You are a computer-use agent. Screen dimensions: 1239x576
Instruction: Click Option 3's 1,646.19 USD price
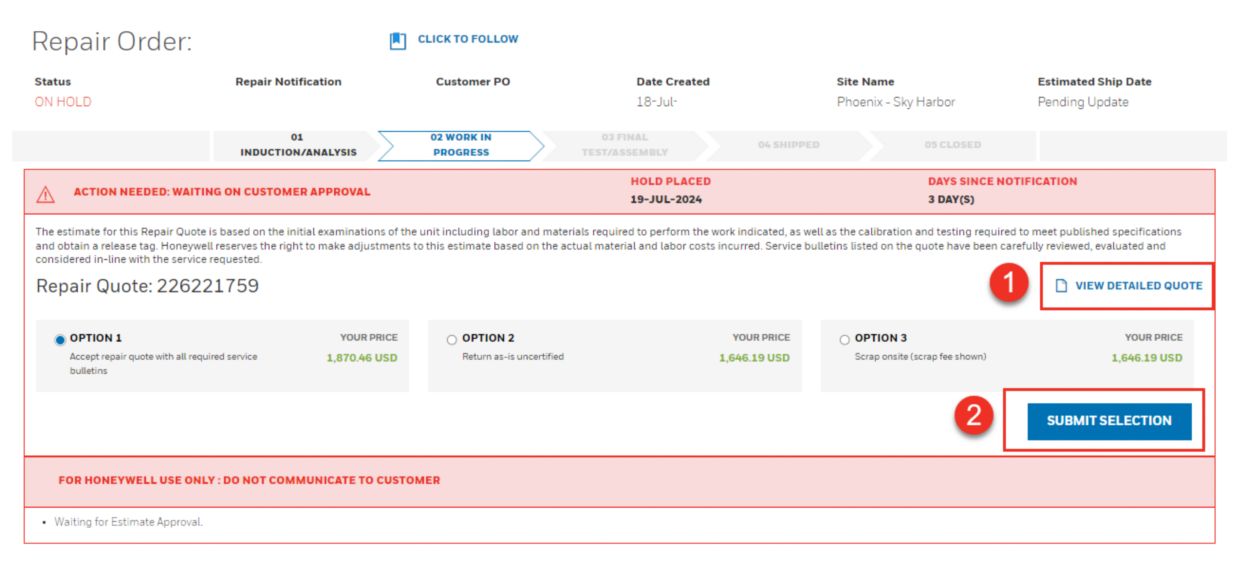tap(1146, 357)
